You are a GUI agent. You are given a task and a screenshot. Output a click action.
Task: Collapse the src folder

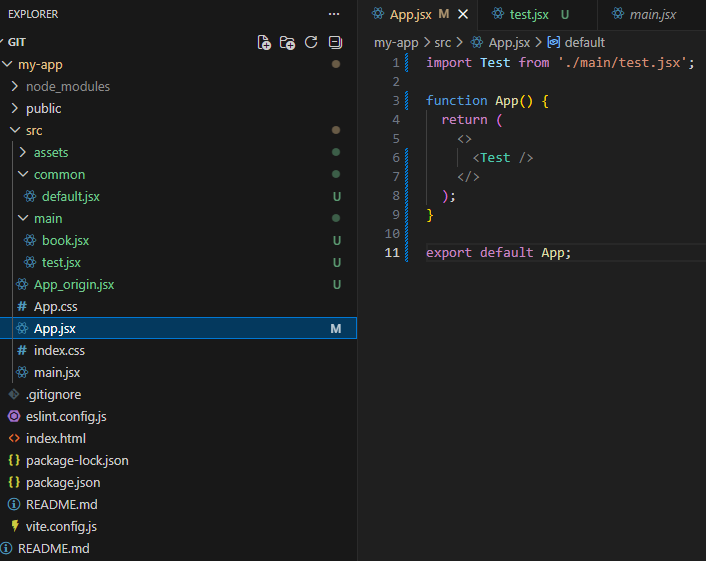coord(15,130)
